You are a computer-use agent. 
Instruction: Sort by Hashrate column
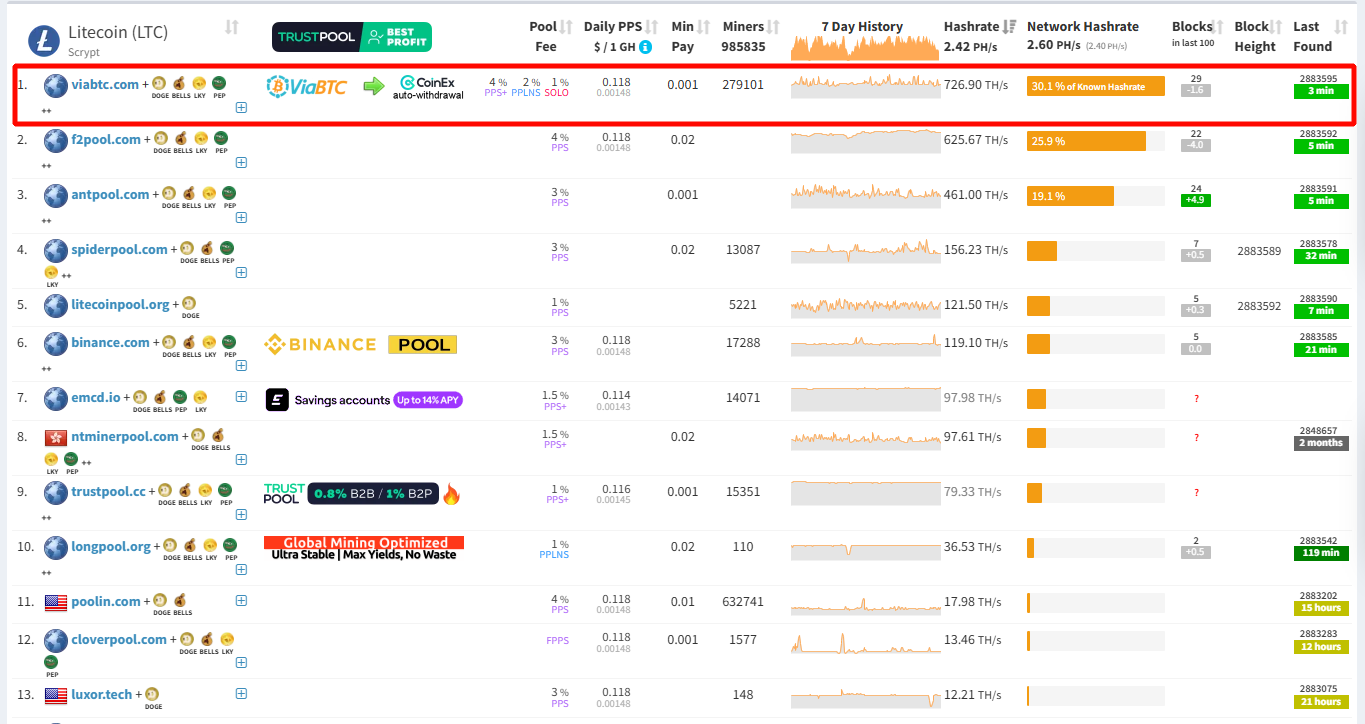point(1010,27)
